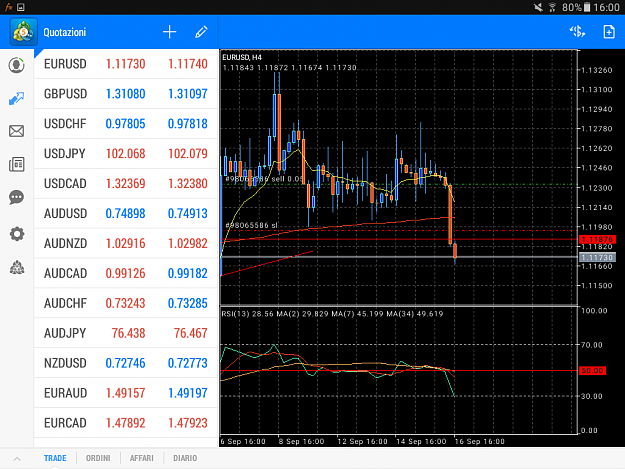Add a new symbol with plus icon
The height and width of the screenshot is (469, 625).
pyautogui.click(x=169, y=32)
